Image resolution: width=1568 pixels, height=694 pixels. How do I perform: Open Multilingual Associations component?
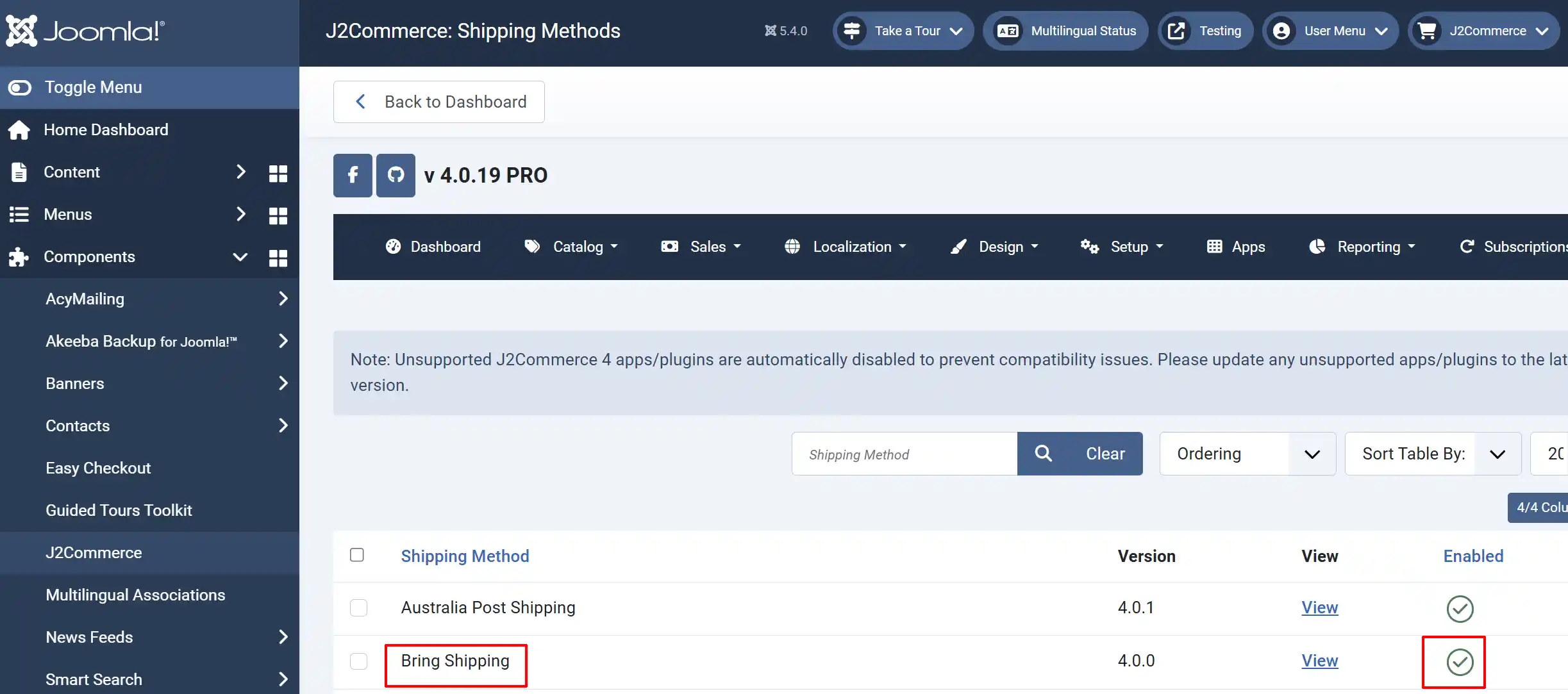click(135, 595)
